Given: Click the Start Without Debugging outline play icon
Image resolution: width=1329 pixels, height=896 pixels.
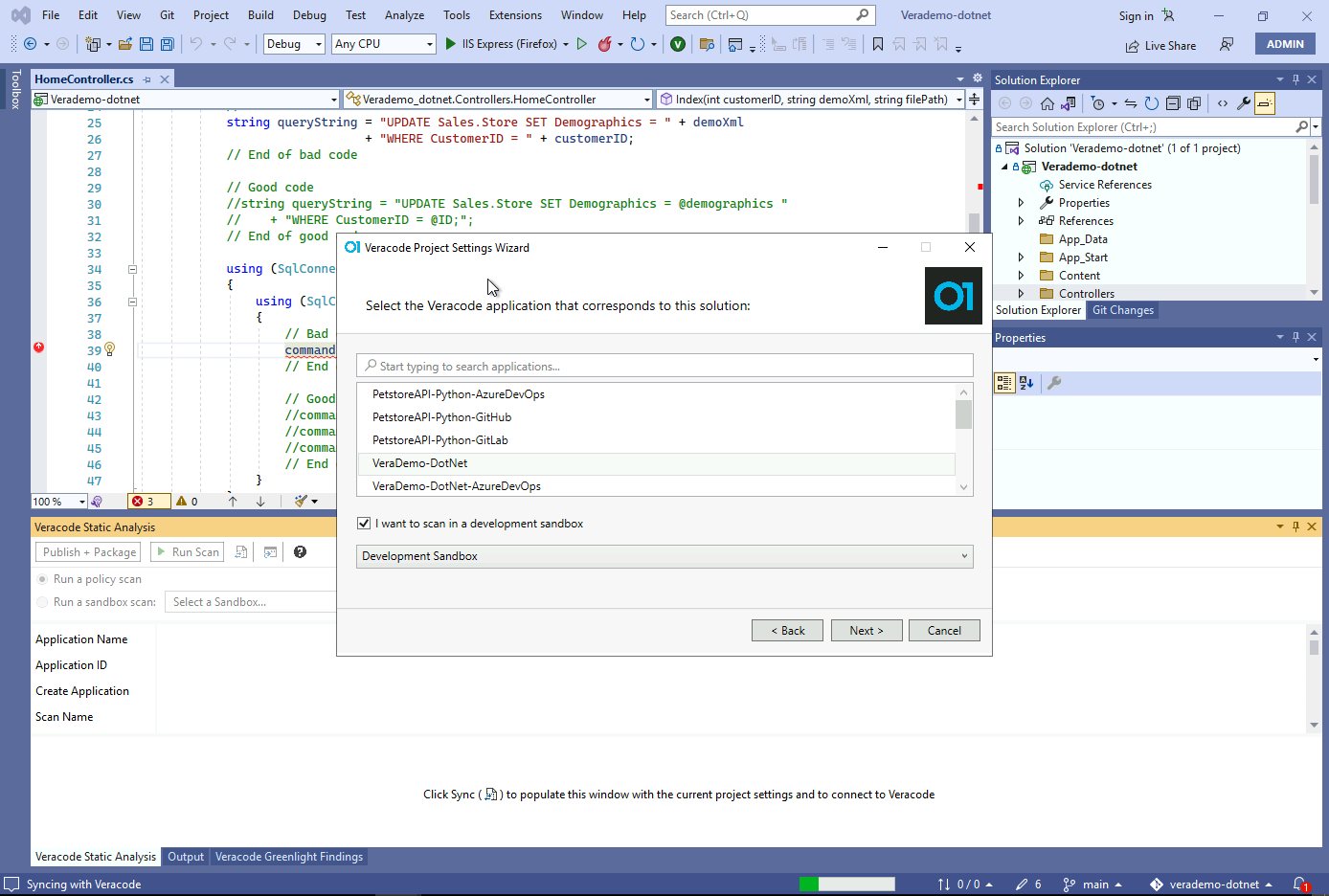Looking at the screenshot, I should tap(581, 44).
